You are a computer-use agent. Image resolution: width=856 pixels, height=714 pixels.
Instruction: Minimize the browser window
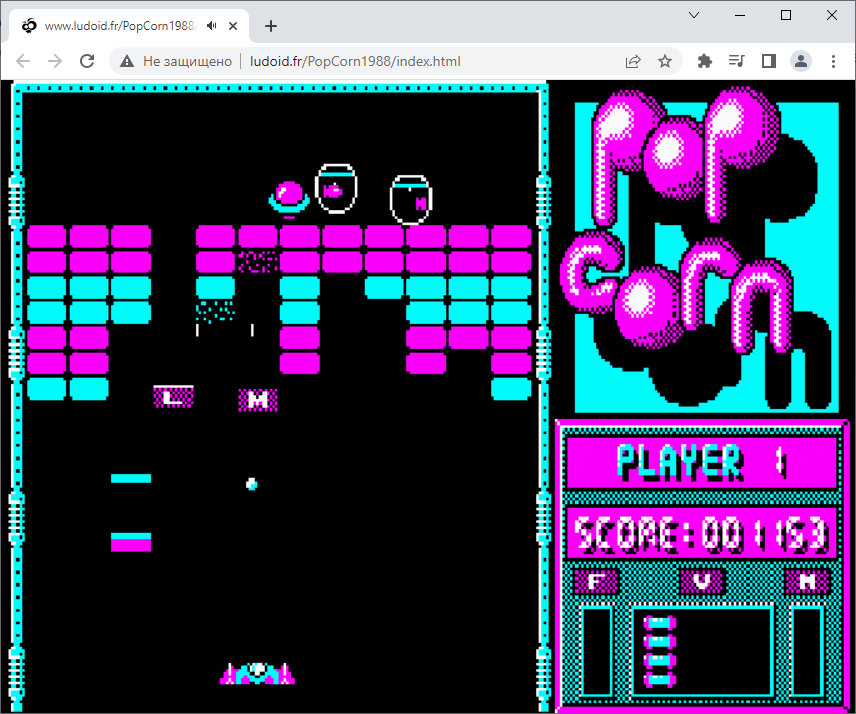(x=740, y=15)
